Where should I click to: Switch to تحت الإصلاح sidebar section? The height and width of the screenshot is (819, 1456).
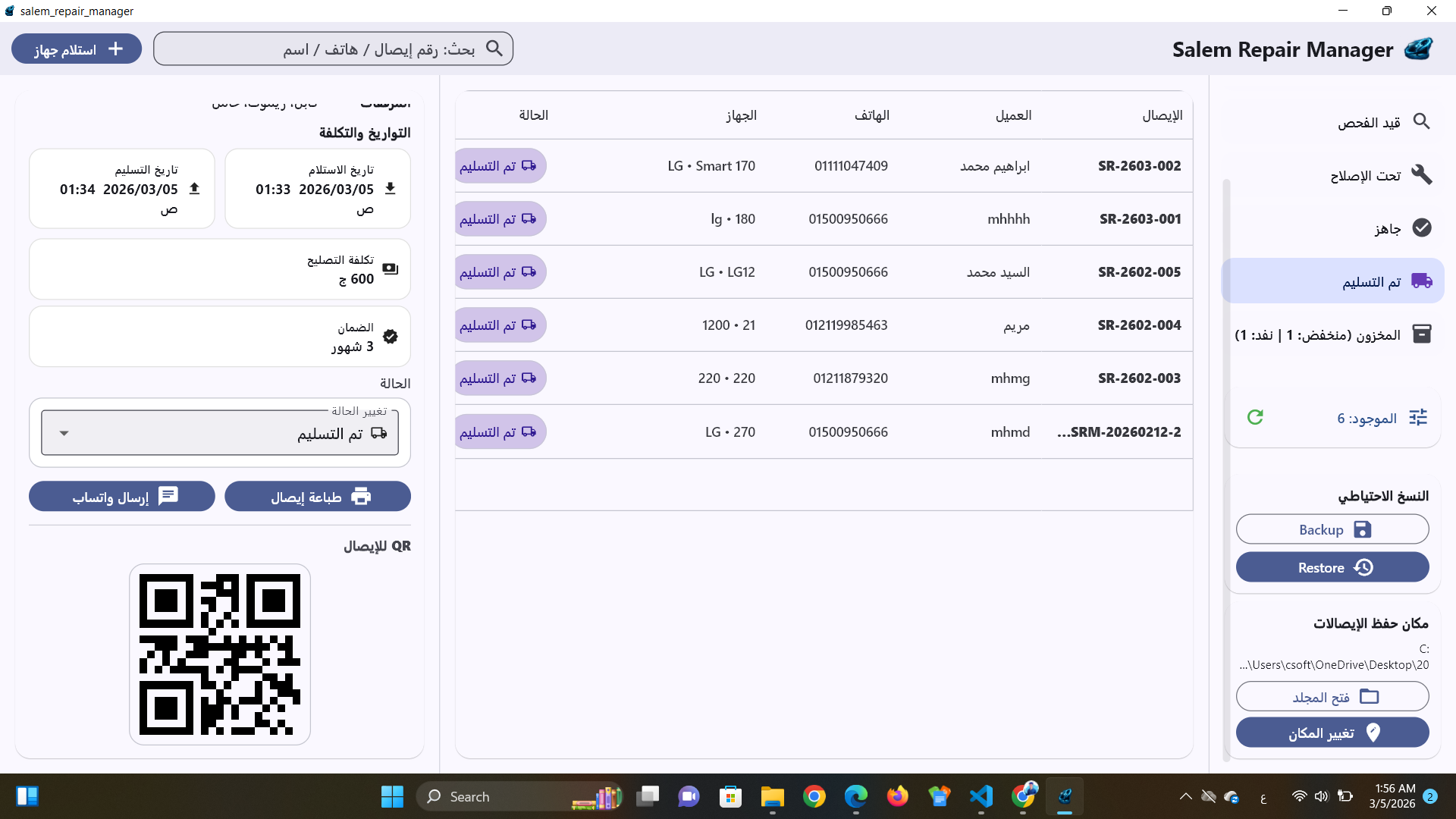(x=1365, y=175)
